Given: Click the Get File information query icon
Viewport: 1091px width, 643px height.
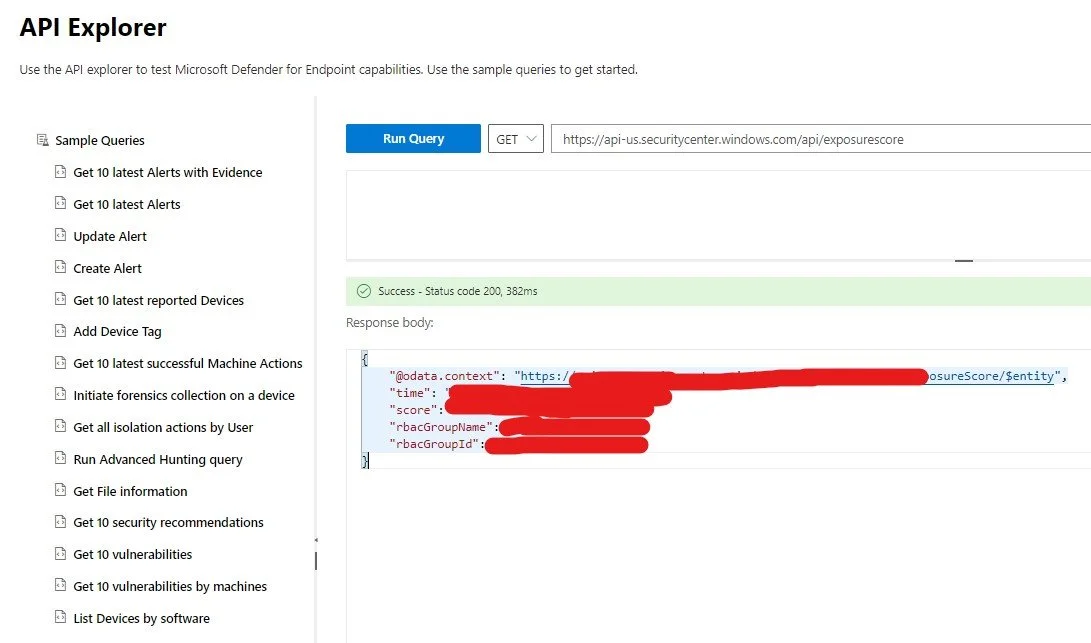Looking at the screenshot, I should point(61,491).
